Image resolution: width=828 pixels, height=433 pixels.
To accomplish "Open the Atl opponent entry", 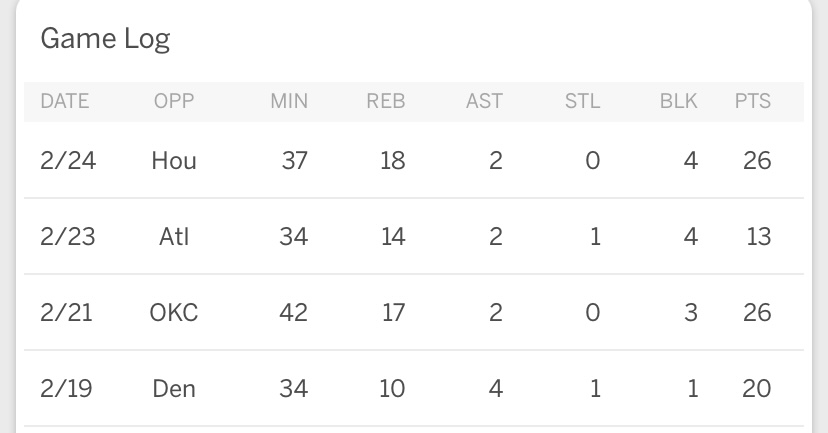I will click(x=174, y=237).
